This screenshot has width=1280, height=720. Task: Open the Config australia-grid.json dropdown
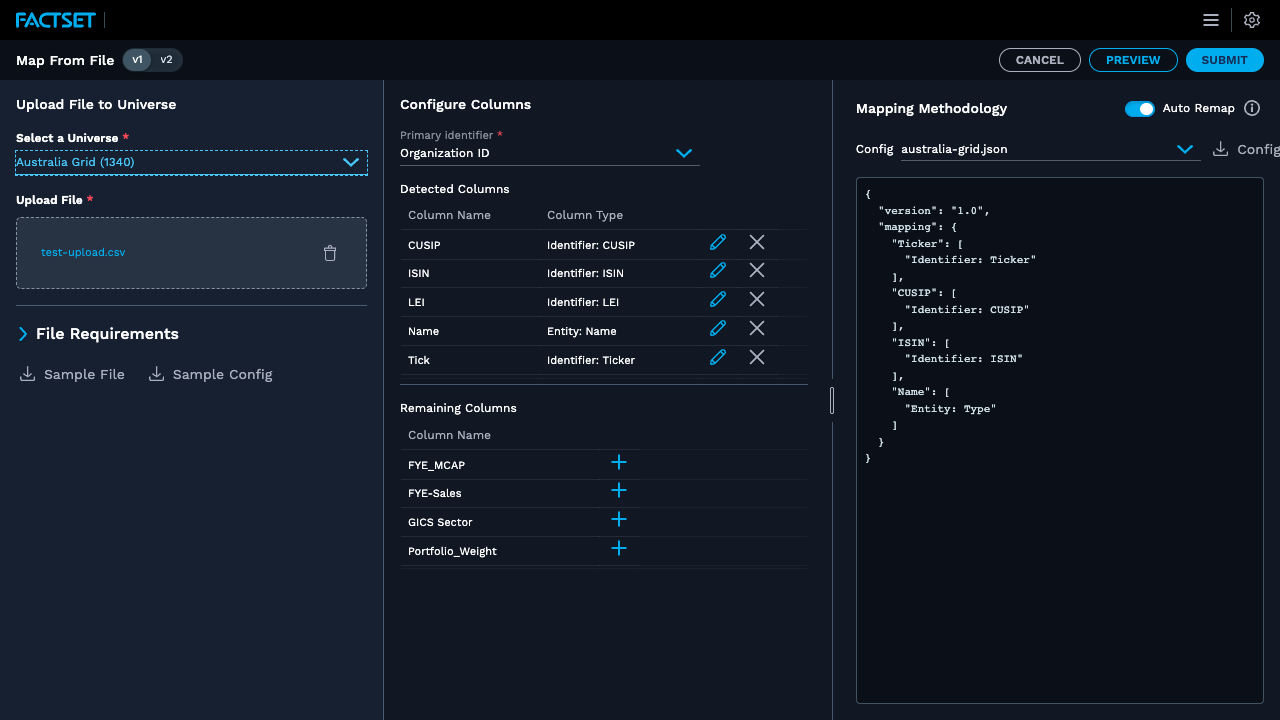1050,149
